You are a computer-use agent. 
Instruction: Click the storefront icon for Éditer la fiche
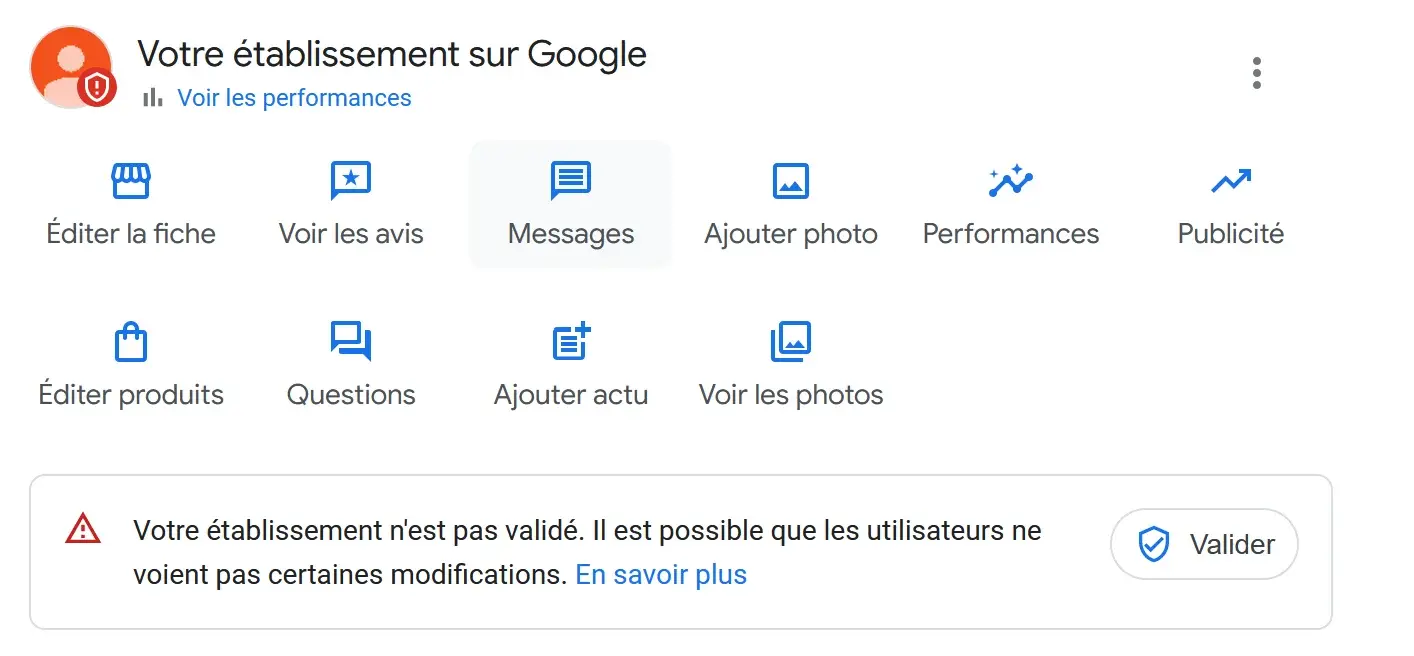(130, 181)
